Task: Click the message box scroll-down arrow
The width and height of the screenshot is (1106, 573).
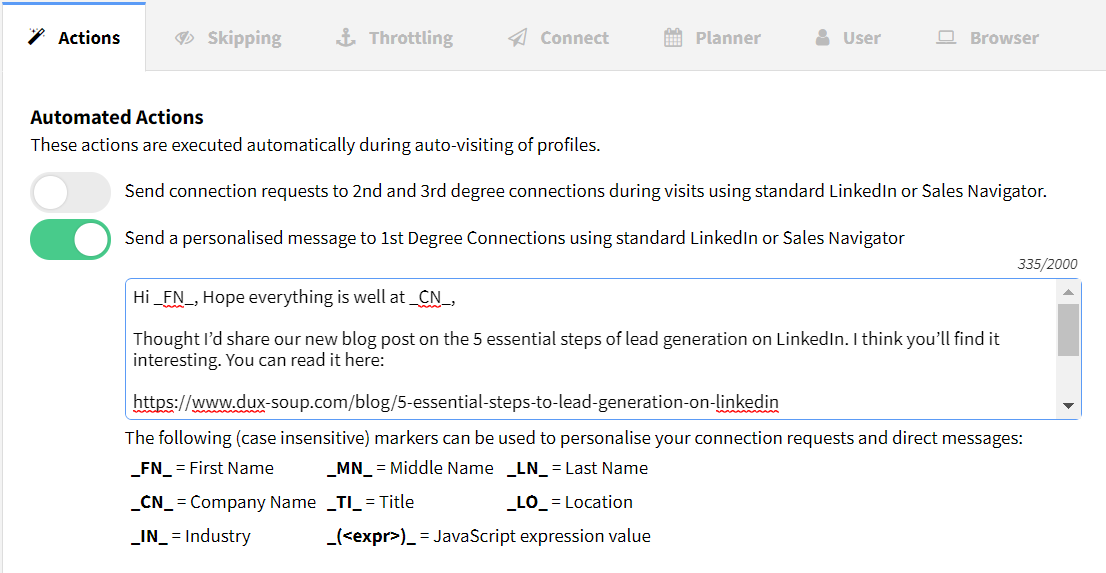Action: (1068, 406)
